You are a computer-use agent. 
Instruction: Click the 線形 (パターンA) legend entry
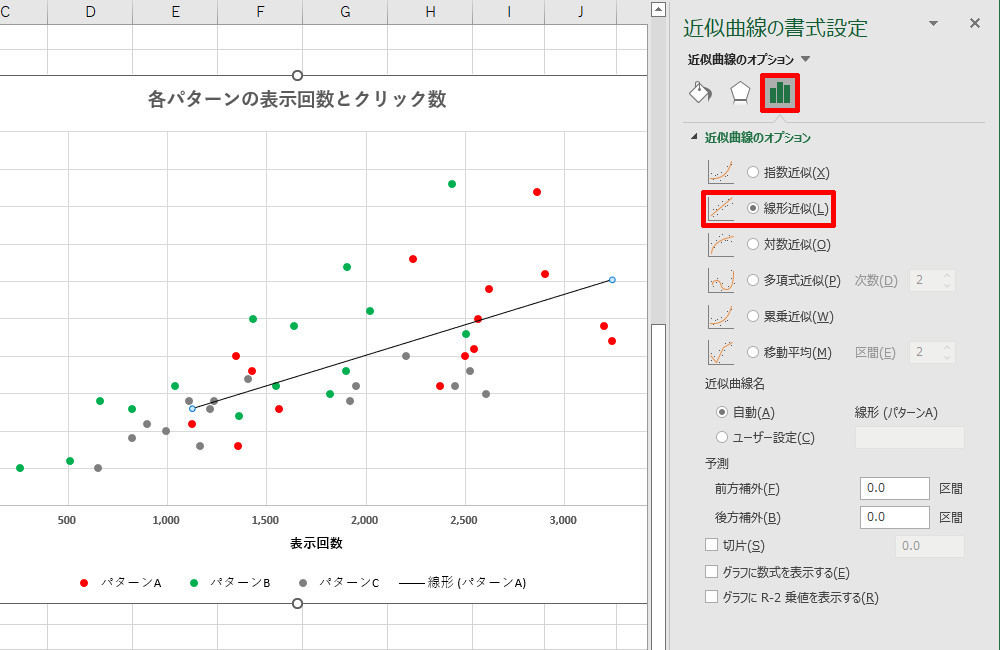(x=463, y=582)
